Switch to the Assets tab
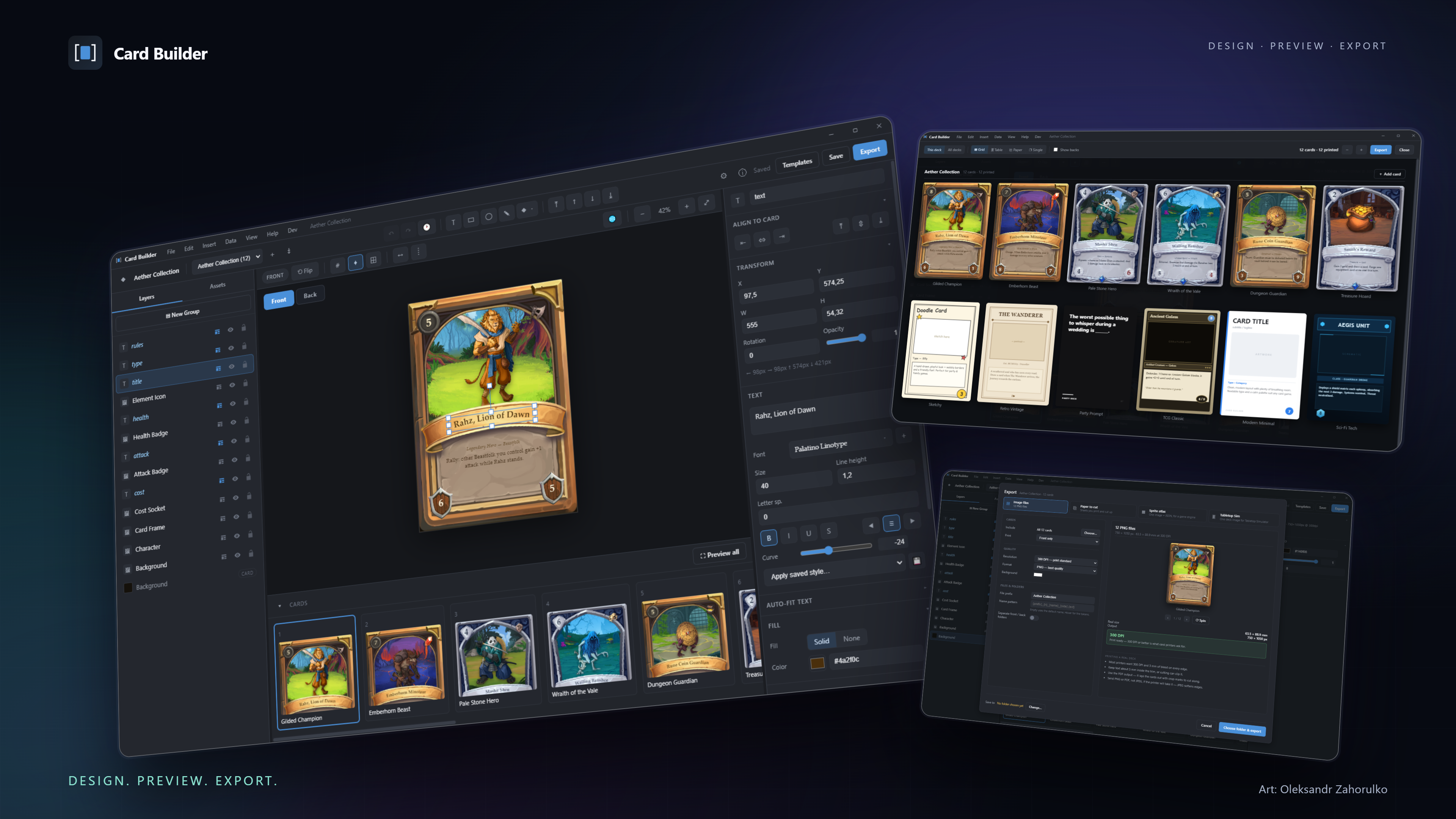Screen dimensions: 1456x819 point(218,286)
